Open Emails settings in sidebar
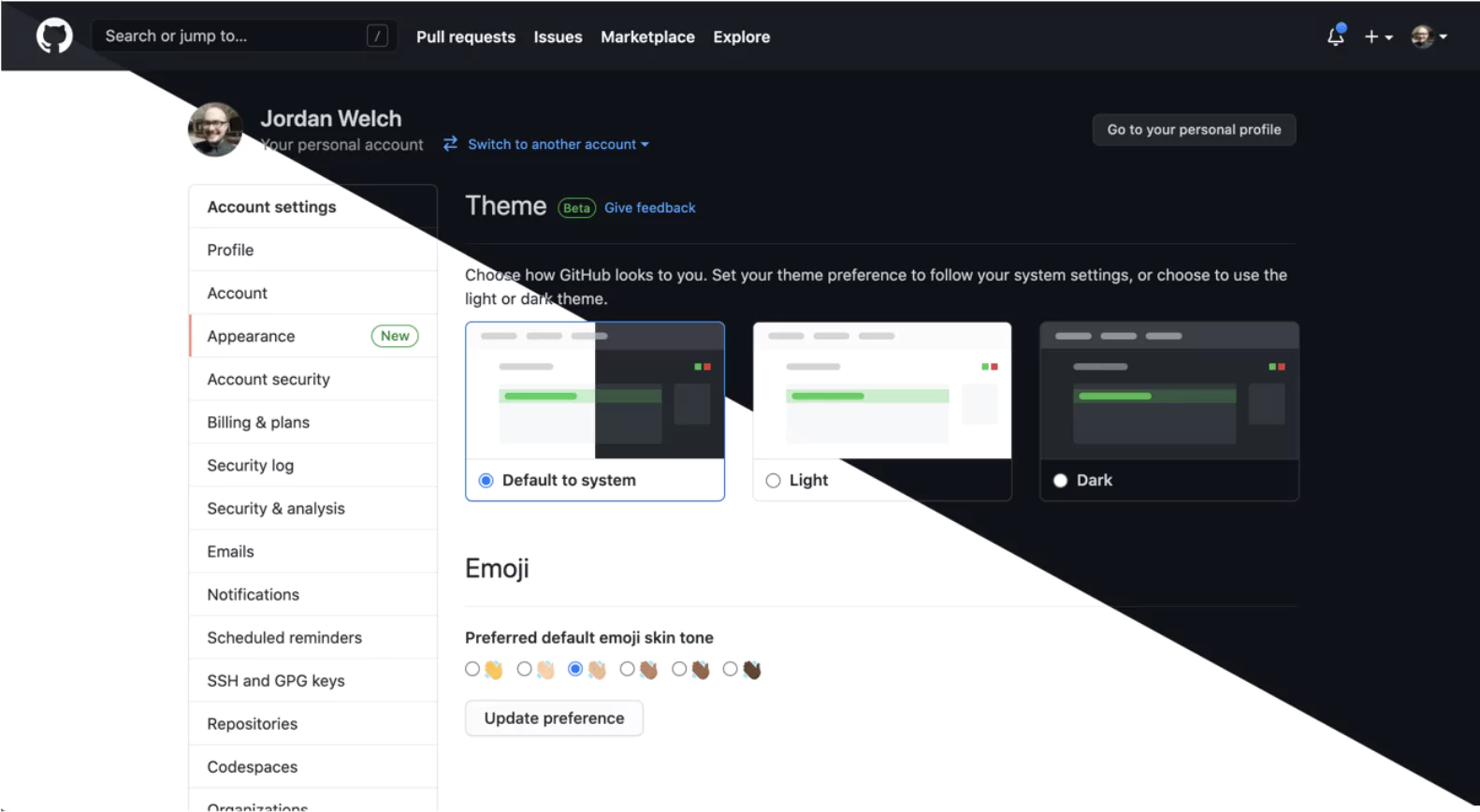 point(312,551)
